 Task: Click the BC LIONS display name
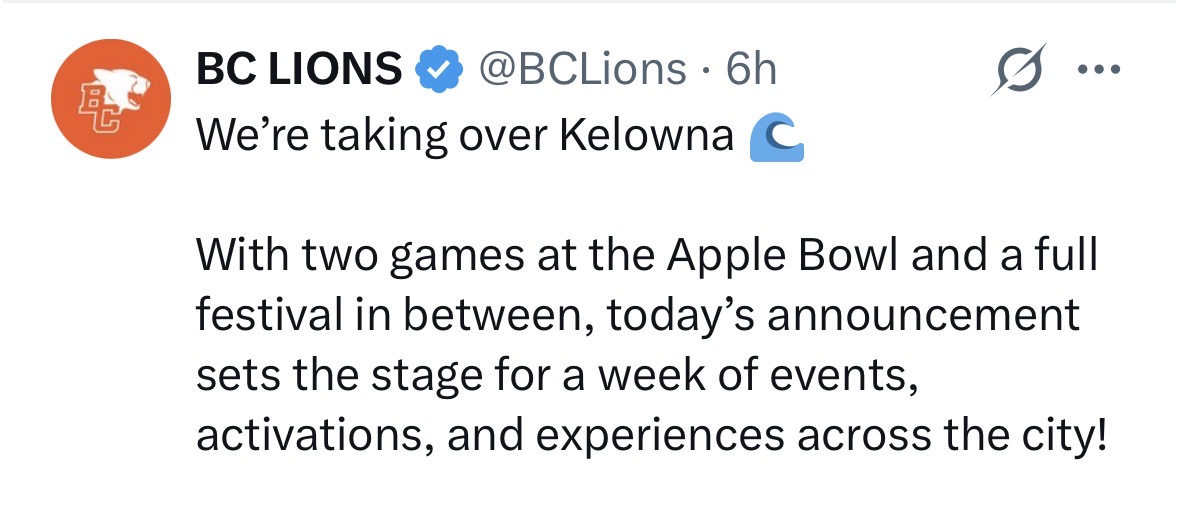click(x=299, y=69)
